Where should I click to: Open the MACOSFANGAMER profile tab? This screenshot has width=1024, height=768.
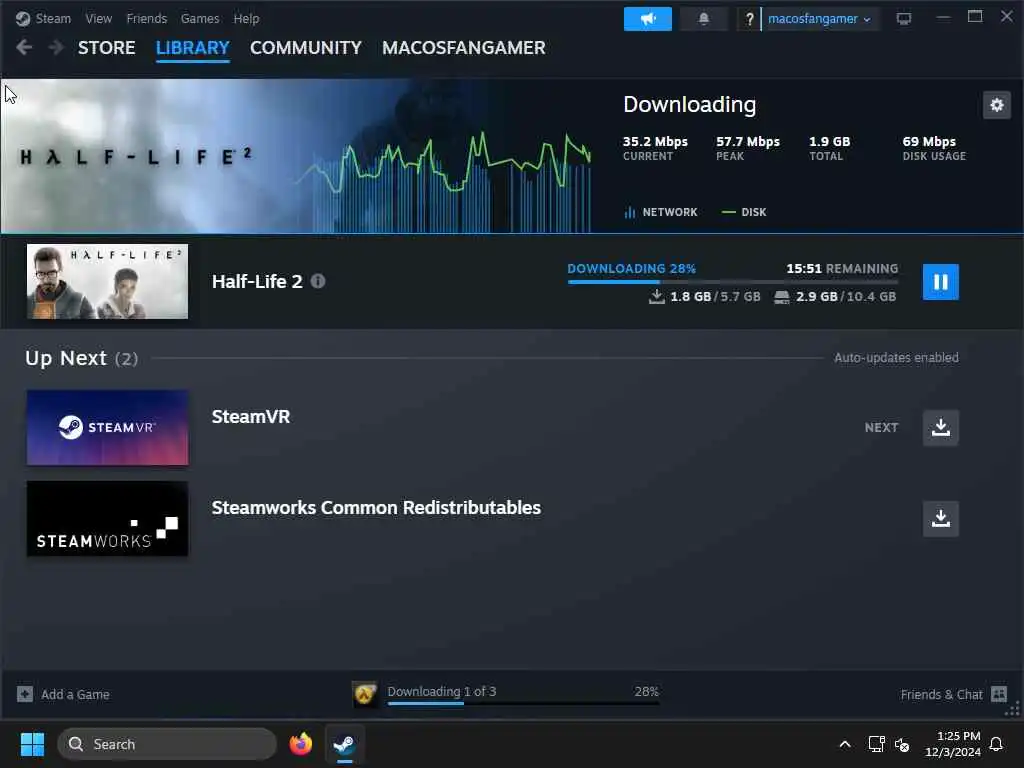(x=464, y=48)
